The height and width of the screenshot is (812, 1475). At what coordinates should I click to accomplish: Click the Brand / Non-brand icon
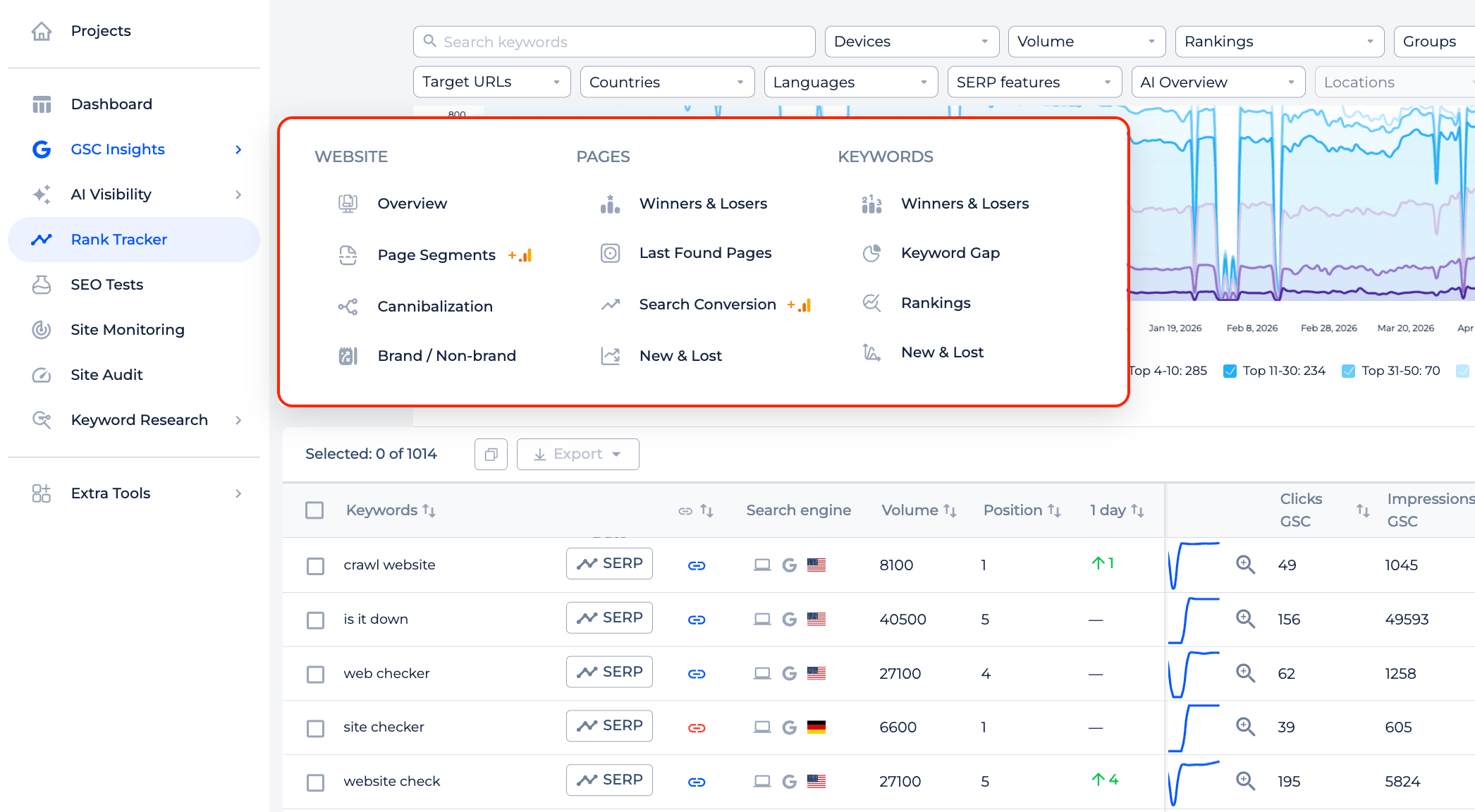(348, 356)
